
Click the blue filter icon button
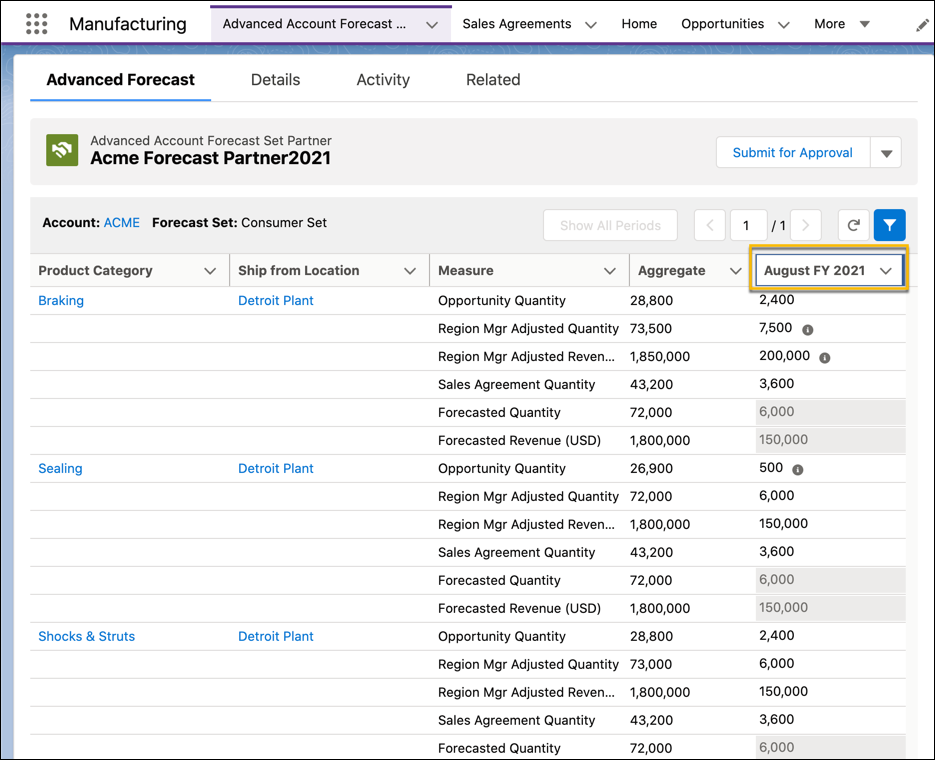point(889,225)
